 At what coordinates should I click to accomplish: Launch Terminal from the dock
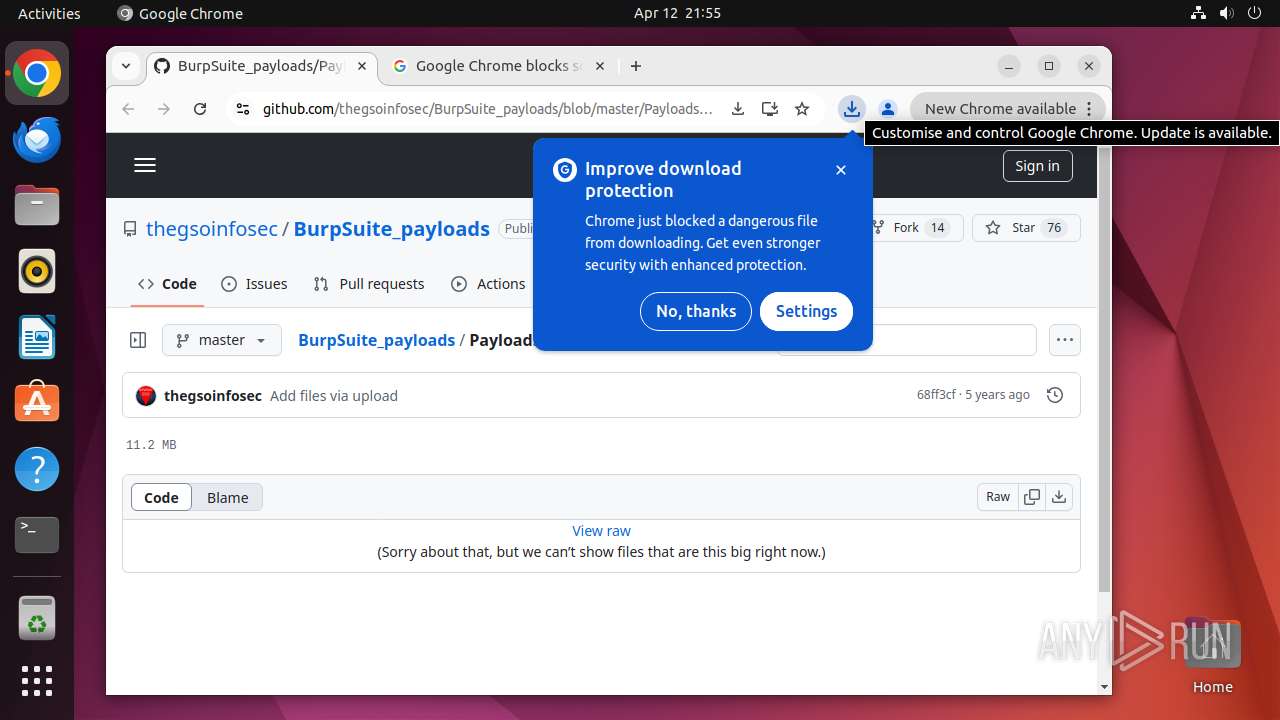[37, 535]
